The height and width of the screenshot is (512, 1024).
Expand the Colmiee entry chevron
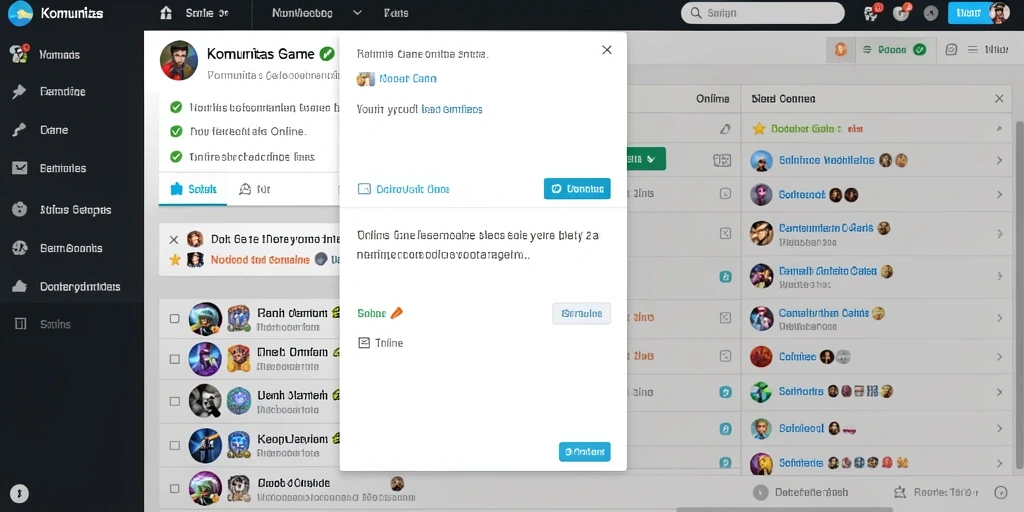(x=999, y=357)
